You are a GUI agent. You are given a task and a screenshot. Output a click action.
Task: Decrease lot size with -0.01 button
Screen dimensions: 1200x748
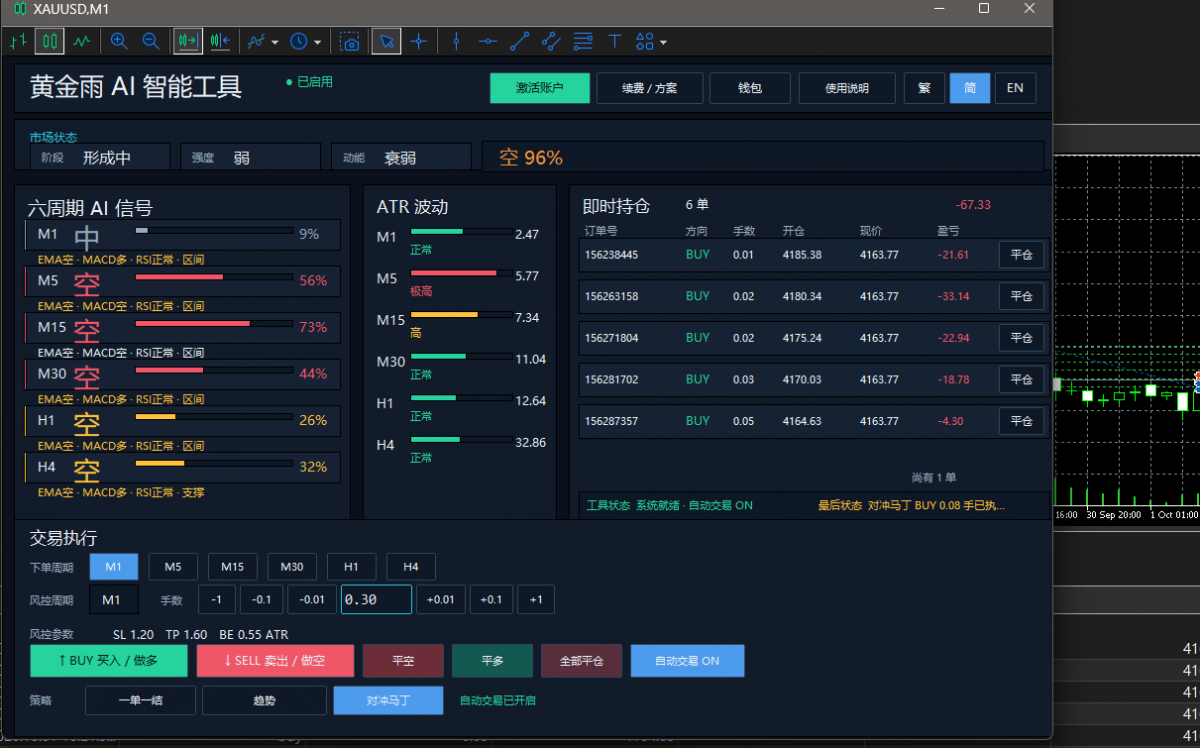tap(312, 600)
